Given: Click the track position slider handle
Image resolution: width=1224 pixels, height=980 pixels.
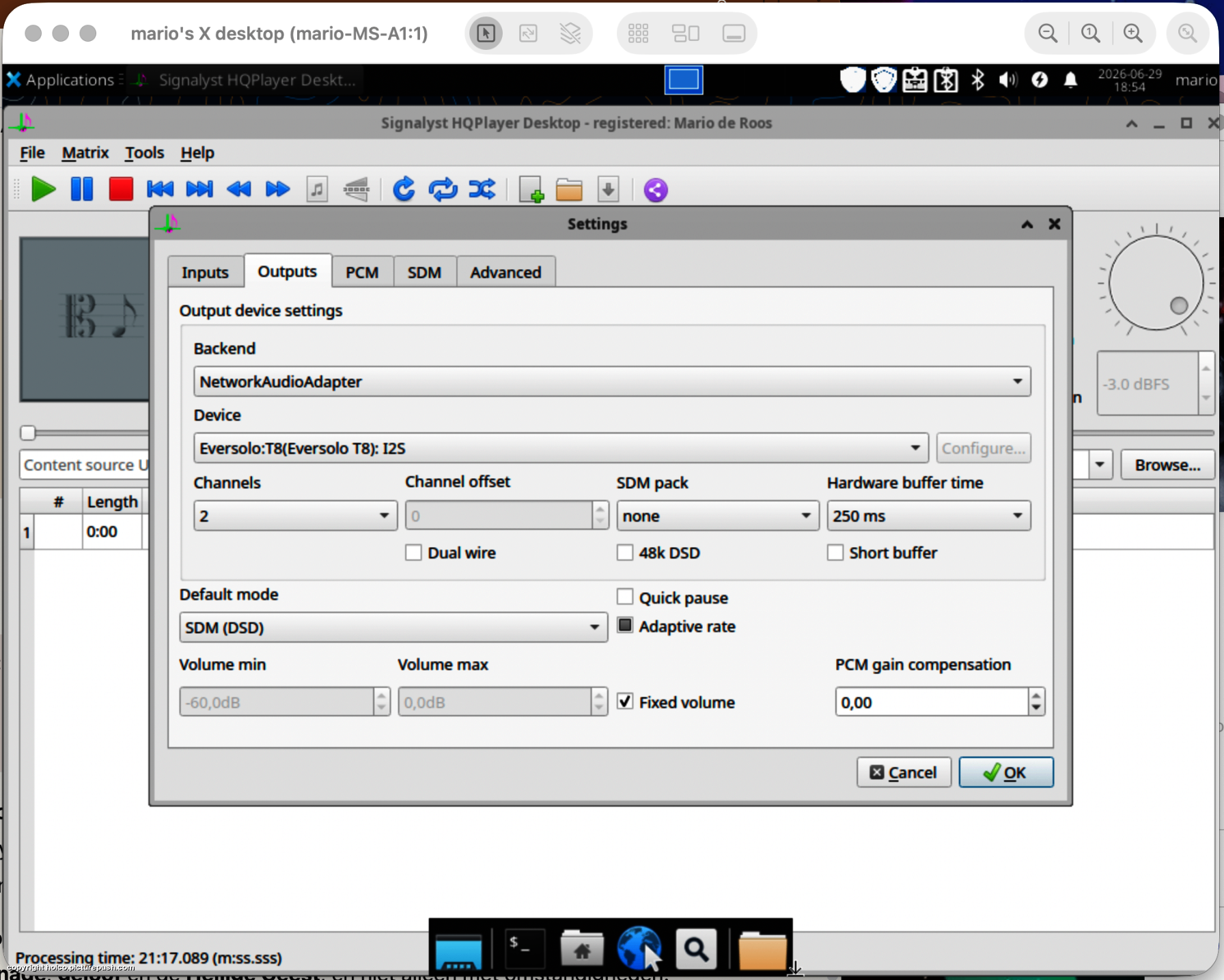Looking at the screenshot, I should 28,432.
